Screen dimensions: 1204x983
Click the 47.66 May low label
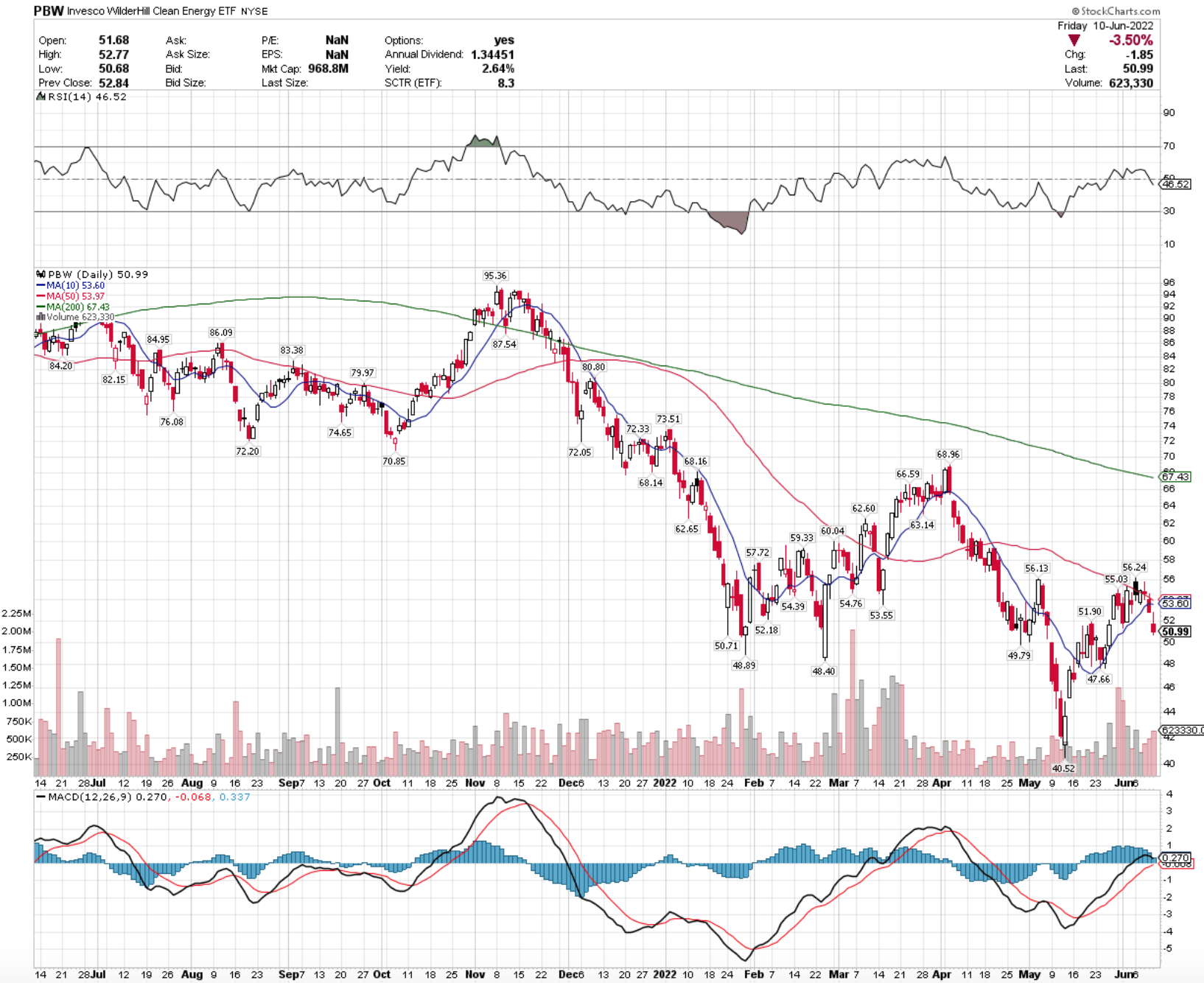1099,679
